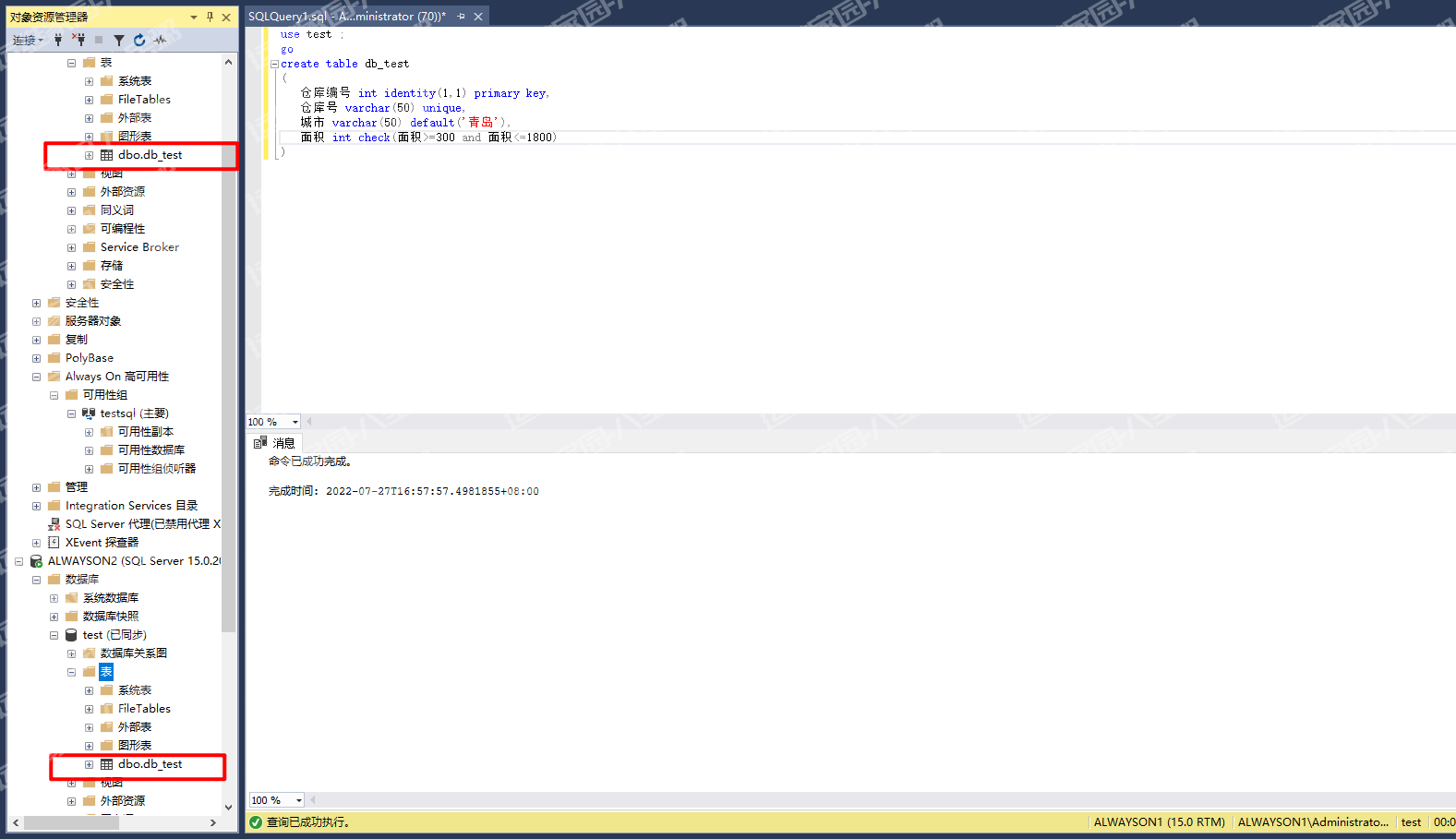Click the Connect Object Explorer plug icon
1456x839 pixels.
(x=58, y=40)
